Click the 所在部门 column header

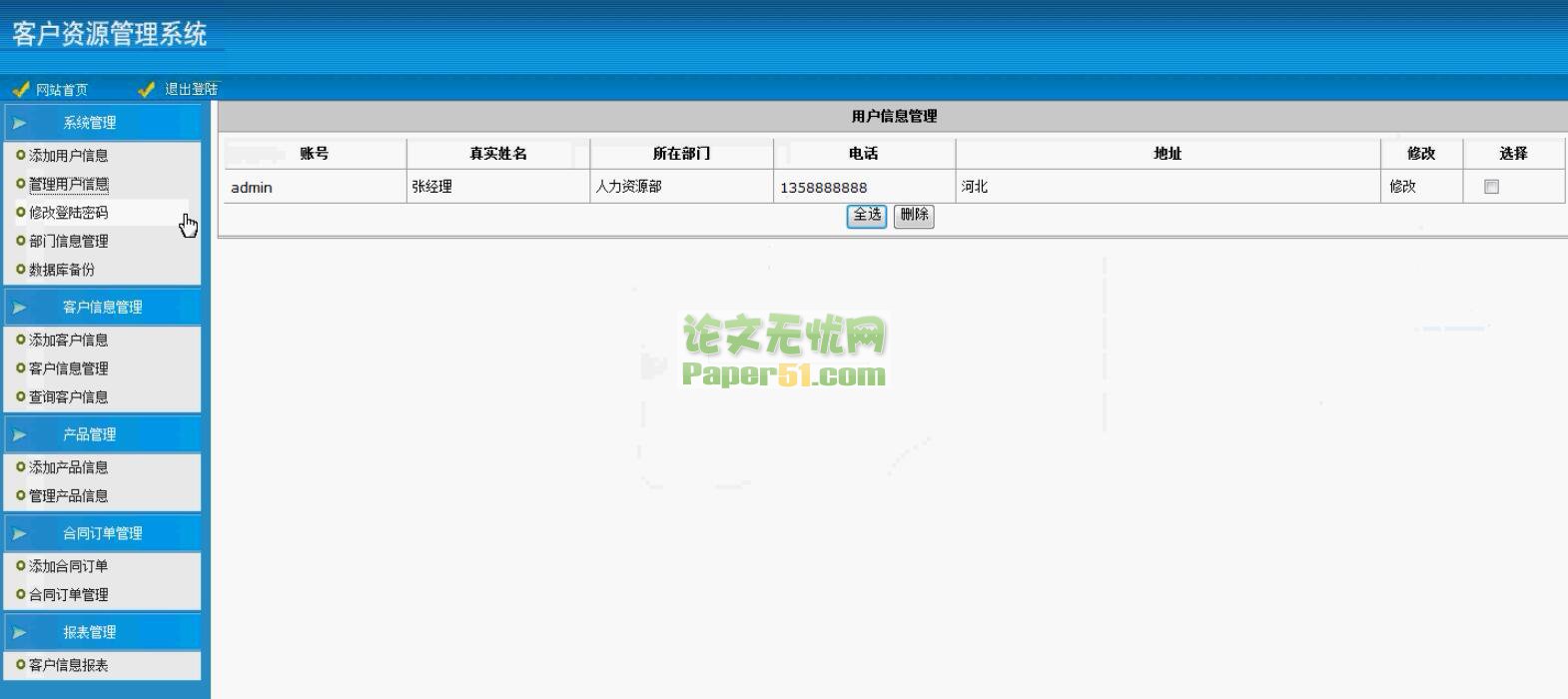pyautogui.click(x=681, y=154)
